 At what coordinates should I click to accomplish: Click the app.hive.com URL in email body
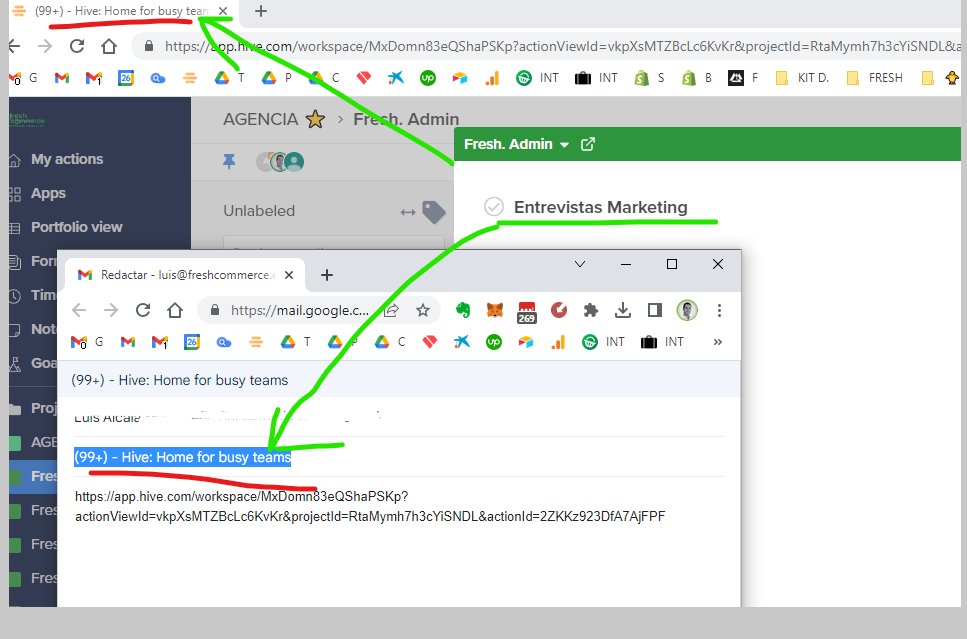(370, 506)
